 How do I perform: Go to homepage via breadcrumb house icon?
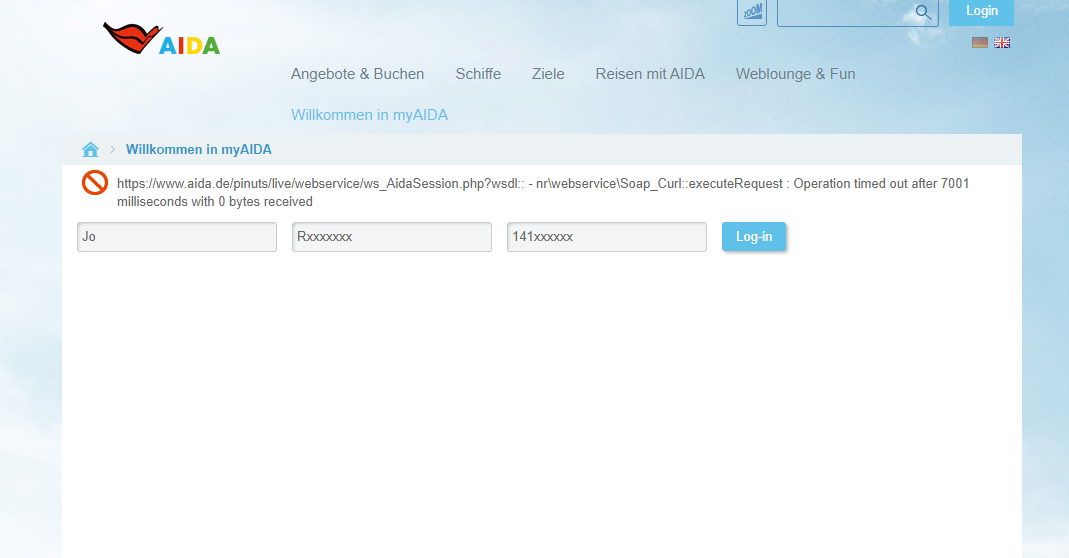click(90, 149)
